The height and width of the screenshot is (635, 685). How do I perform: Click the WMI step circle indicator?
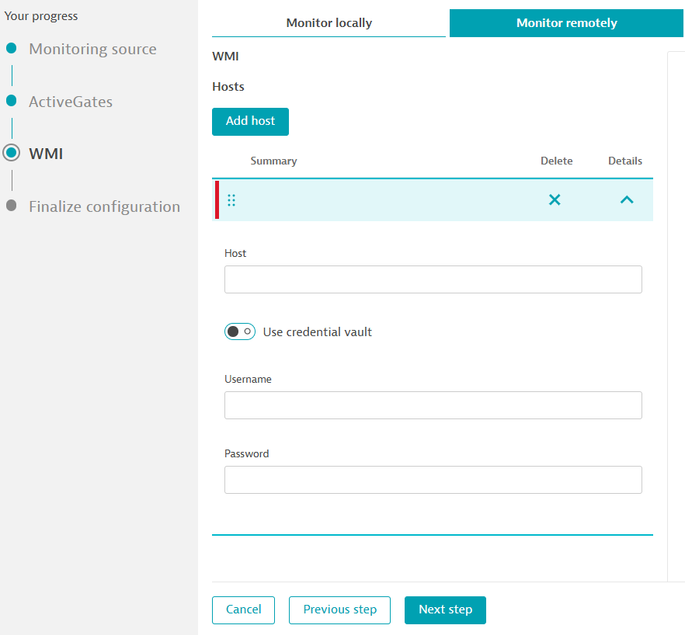(12, 153)
